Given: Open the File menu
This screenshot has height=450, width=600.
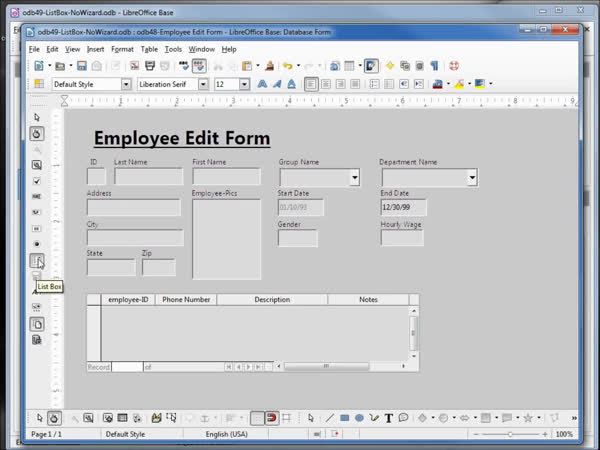Looking at the screenshot, I should [x=34, y=49].
